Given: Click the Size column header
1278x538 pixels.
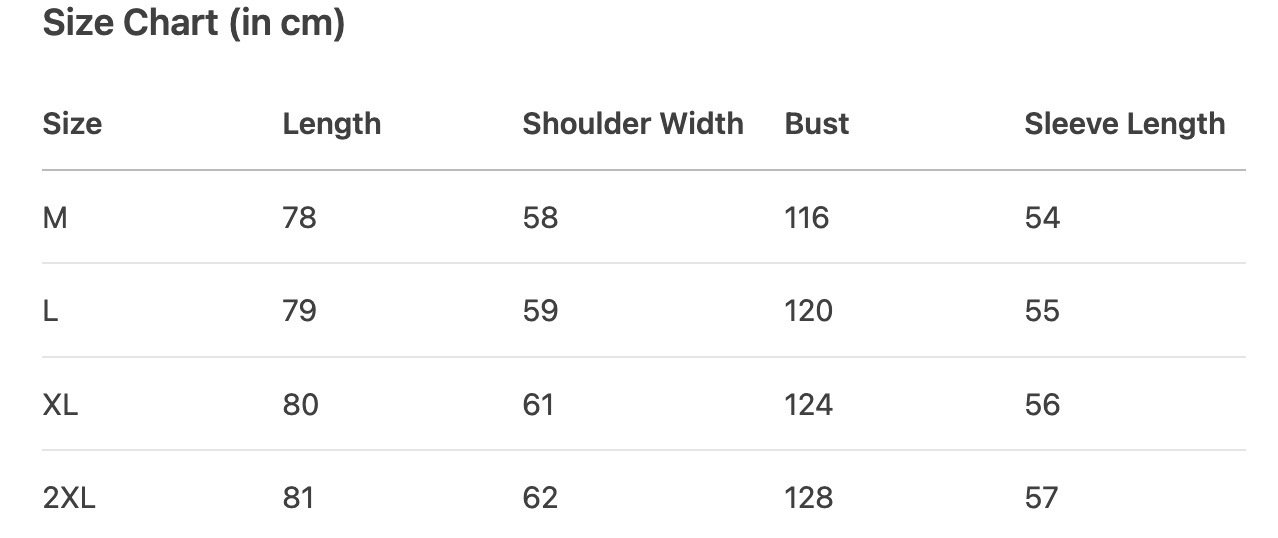Looking at the screenshot, I should [x=72, y=124].
